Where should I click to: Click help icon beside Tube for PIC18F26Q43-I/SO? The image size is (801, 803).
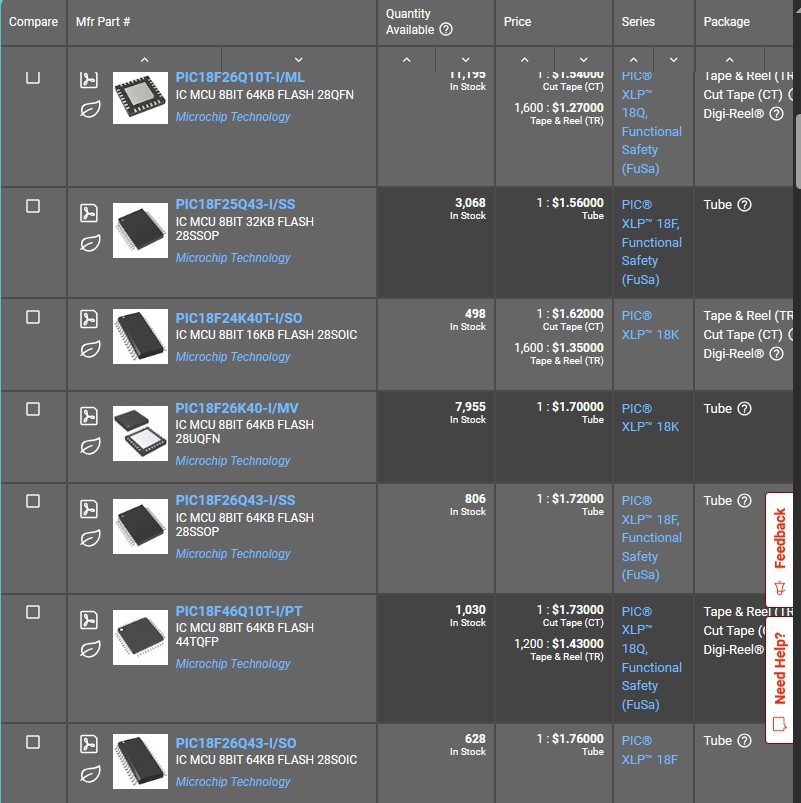coord(744,741)
